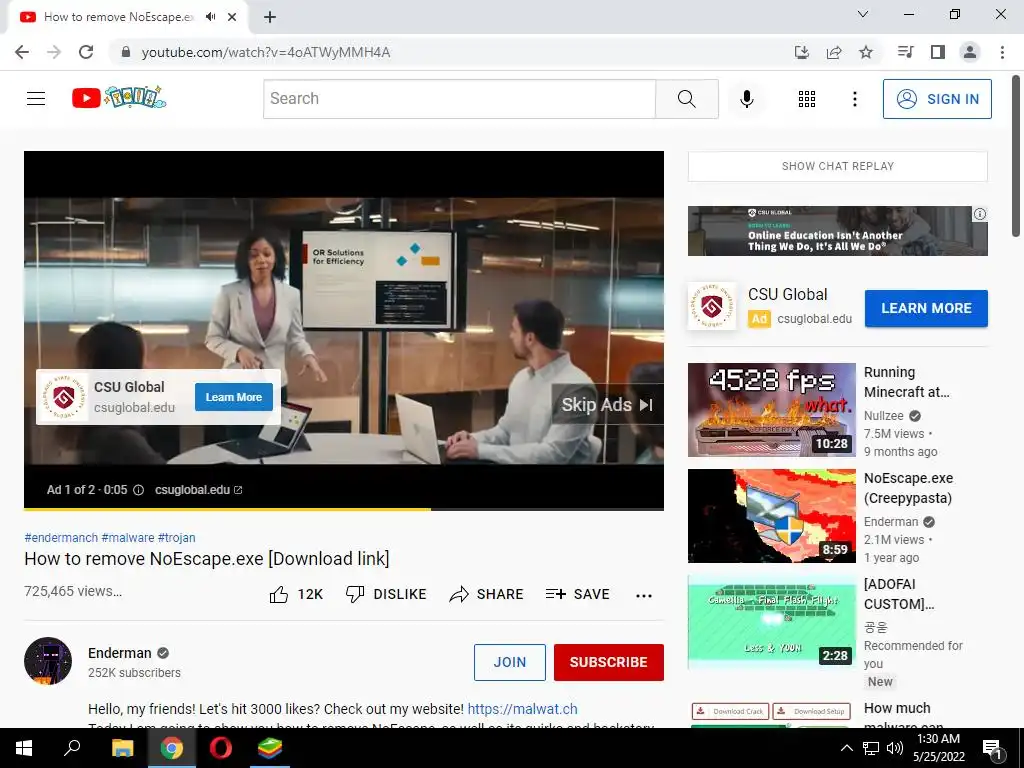Open File Explorer from taskbar

(122, 748)
